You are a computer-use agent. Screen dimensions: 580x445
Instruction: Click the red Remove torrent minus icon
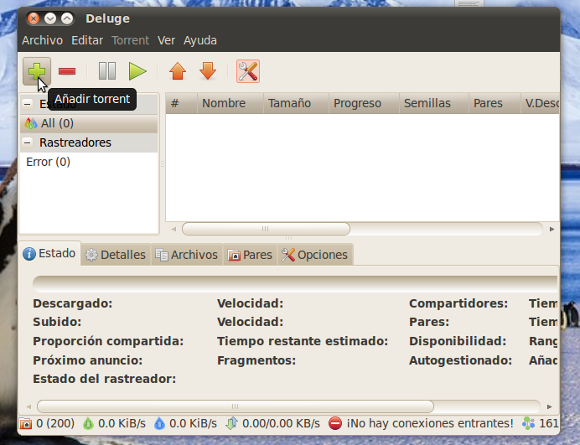pos(67,71)
